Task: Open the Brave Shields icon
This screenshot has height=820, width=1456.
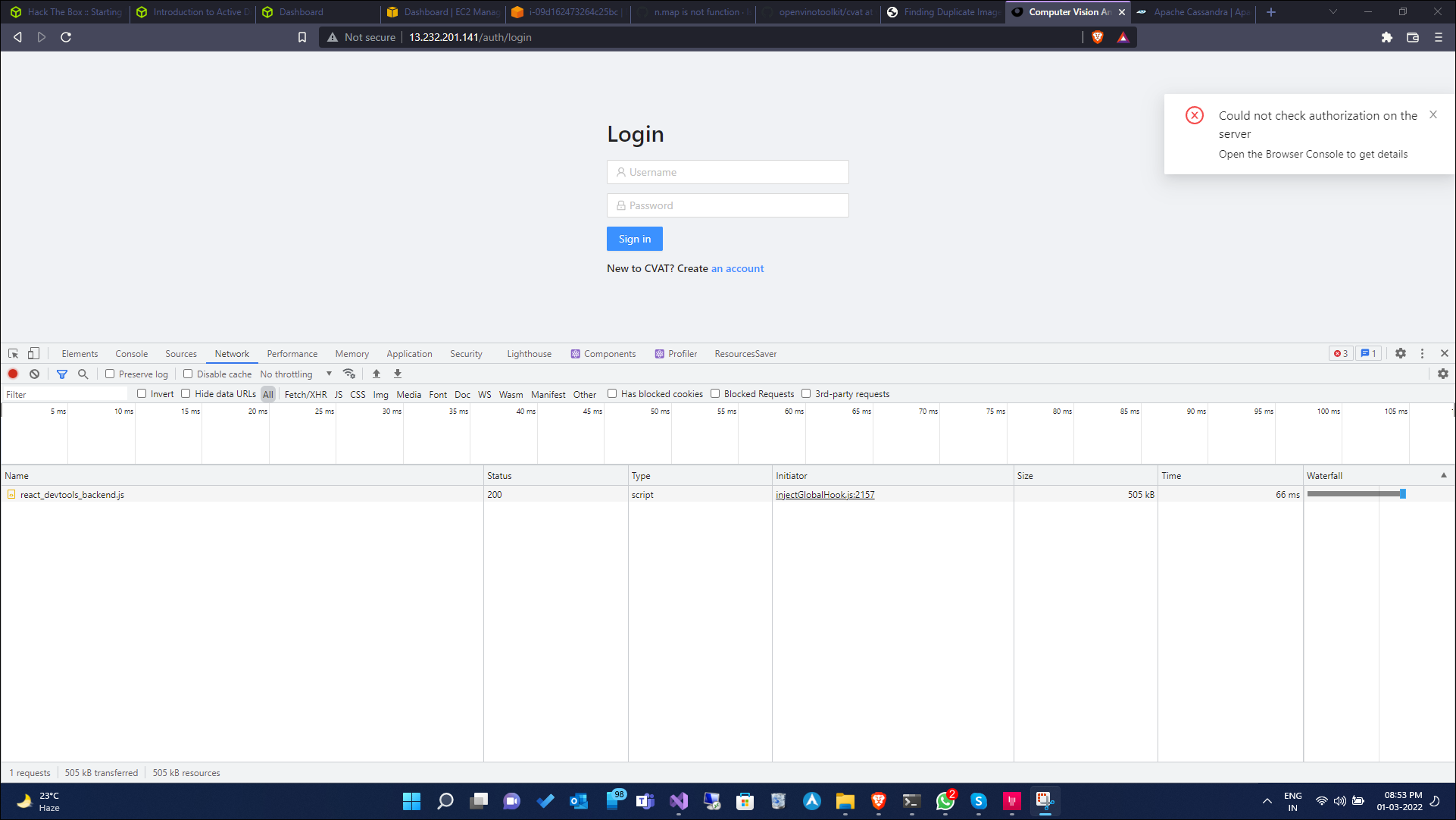Action: (x=1098, y=37)
